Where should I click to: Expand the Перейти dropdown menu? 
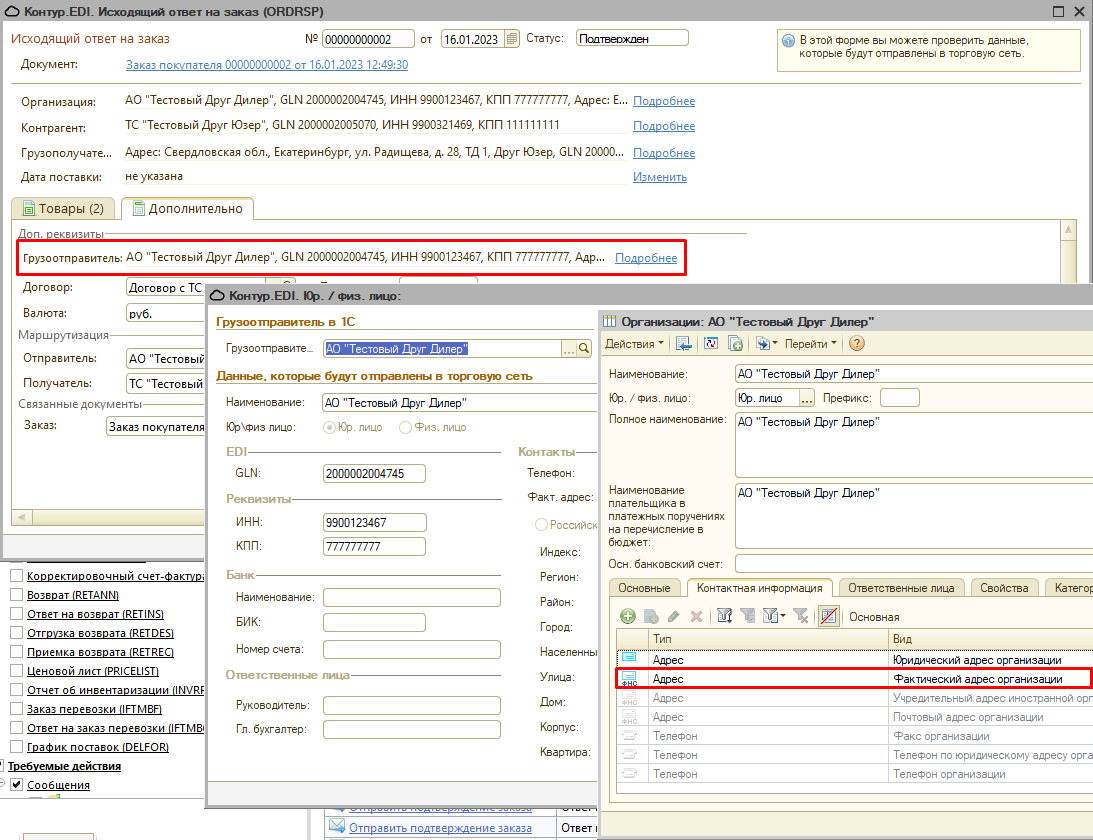click(x=811, y=343)
